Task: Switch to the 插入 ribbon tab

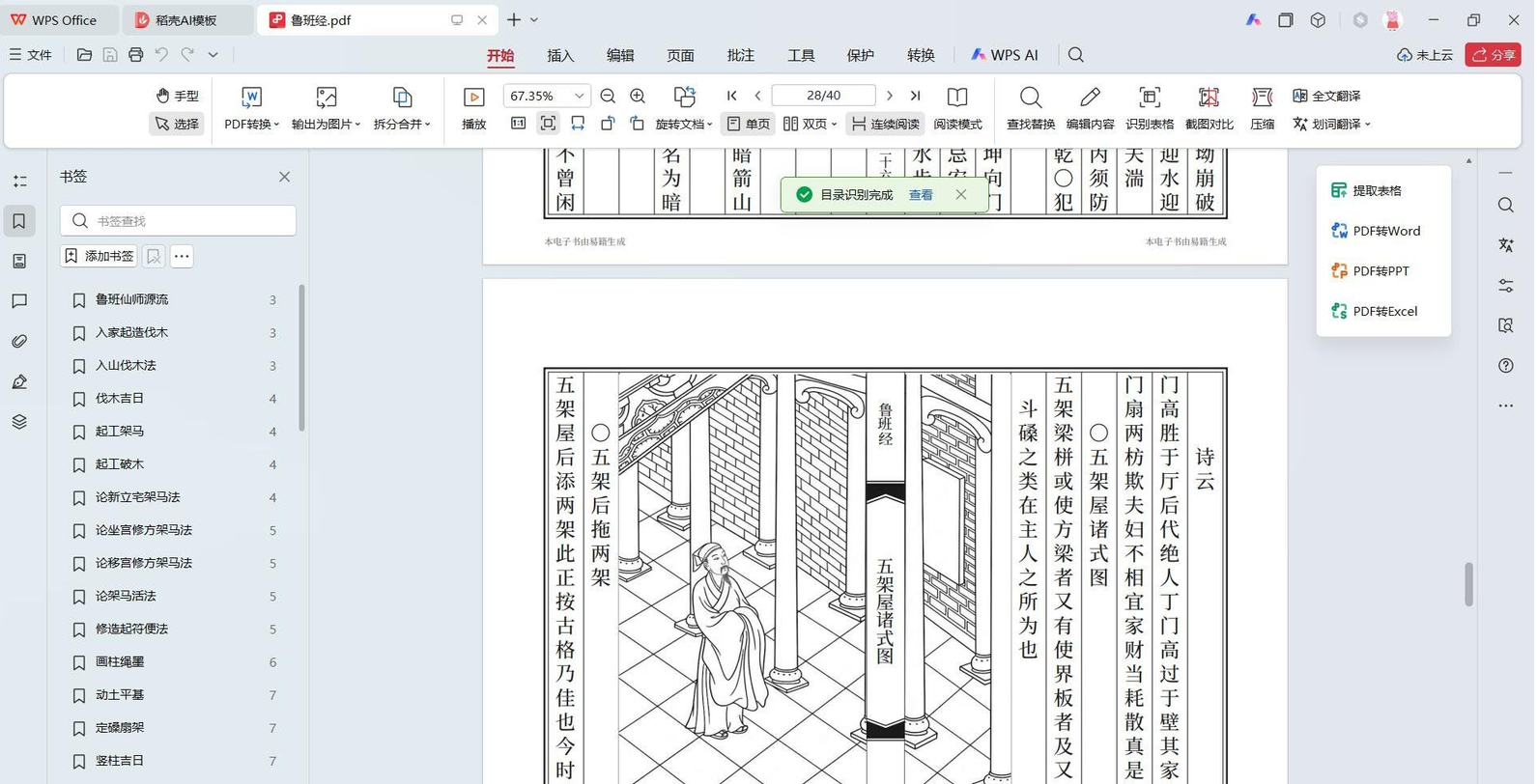Action: [x=560, y=55]
